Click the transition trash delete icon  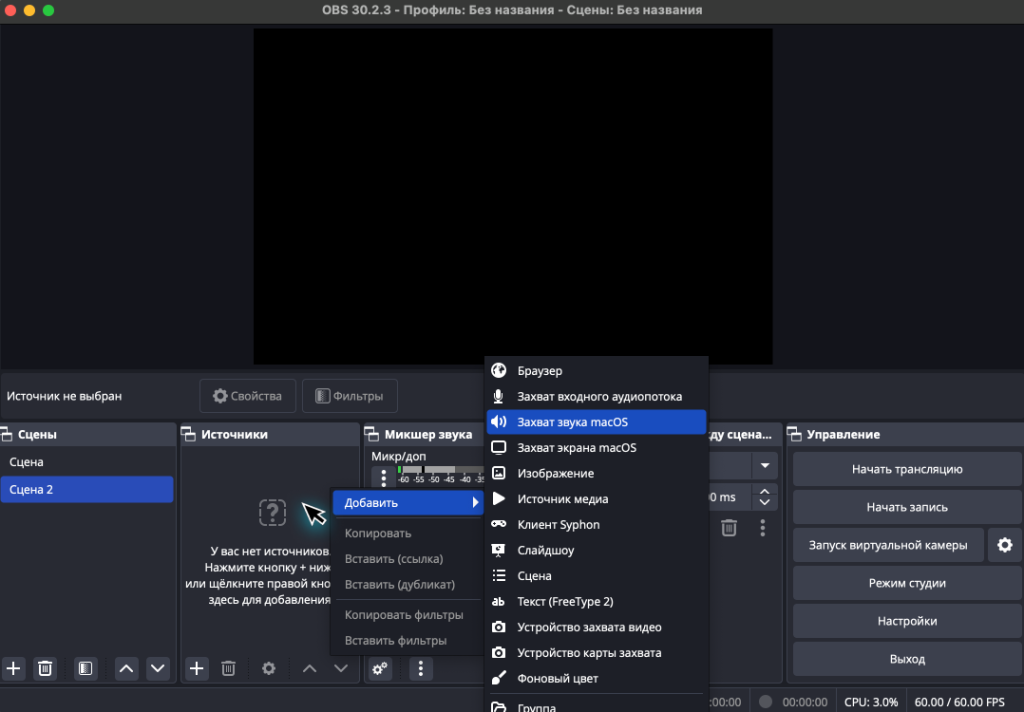(729, 527)
